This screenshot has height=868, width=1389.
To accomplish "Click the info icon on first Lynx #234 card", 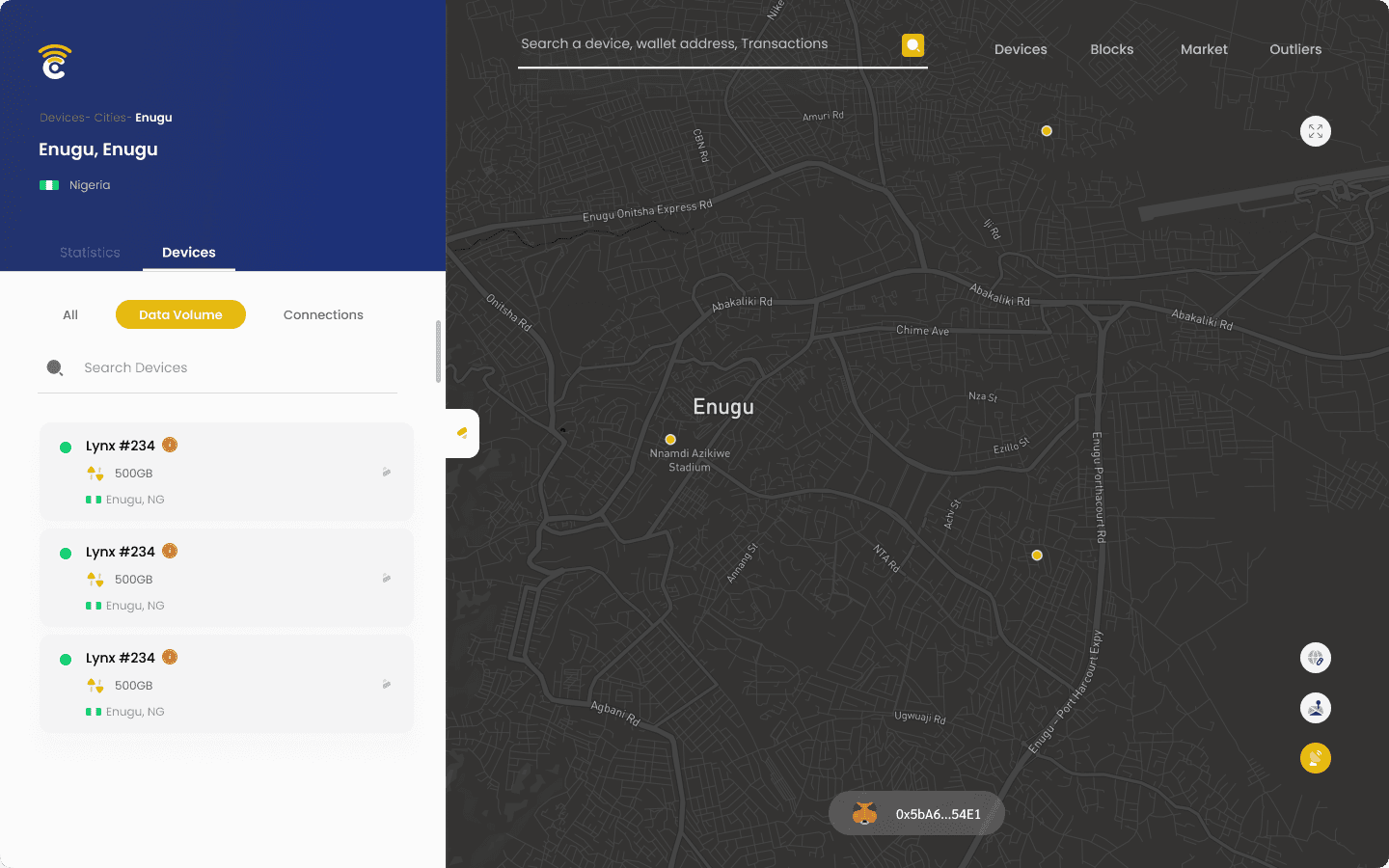I will pos(170,445).
